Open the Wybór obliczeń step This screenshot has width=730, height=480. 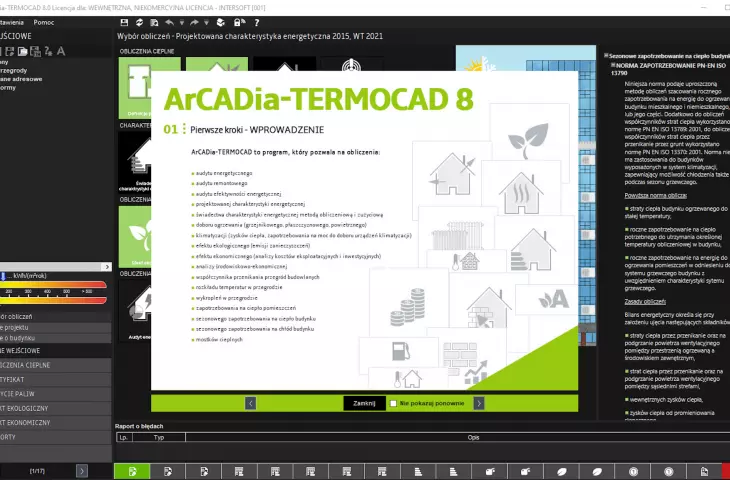[x=55, y=317]
